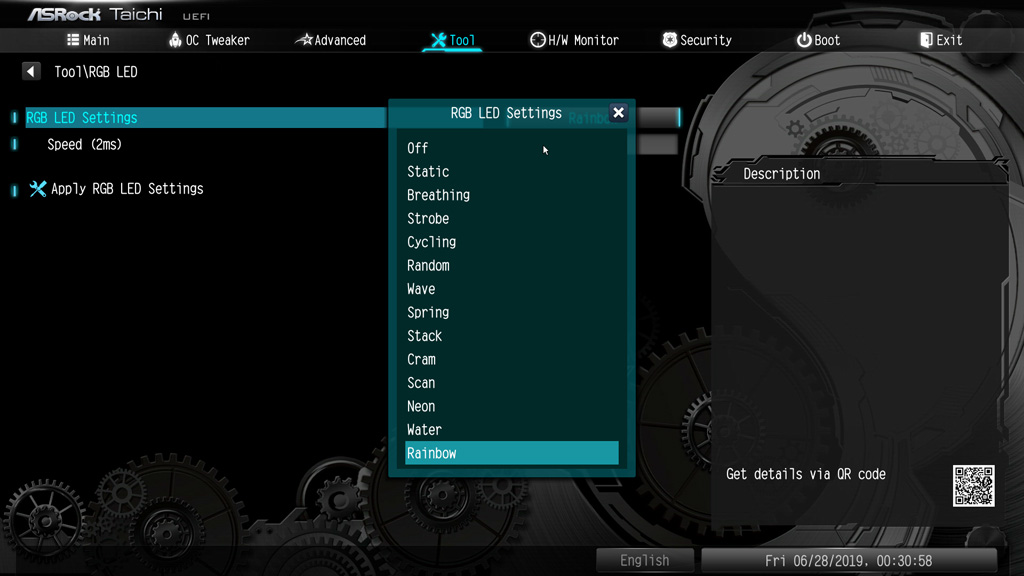
Task: Click the back arrow beside Tool\RGB LED
Action: click(x=31, y=72)
